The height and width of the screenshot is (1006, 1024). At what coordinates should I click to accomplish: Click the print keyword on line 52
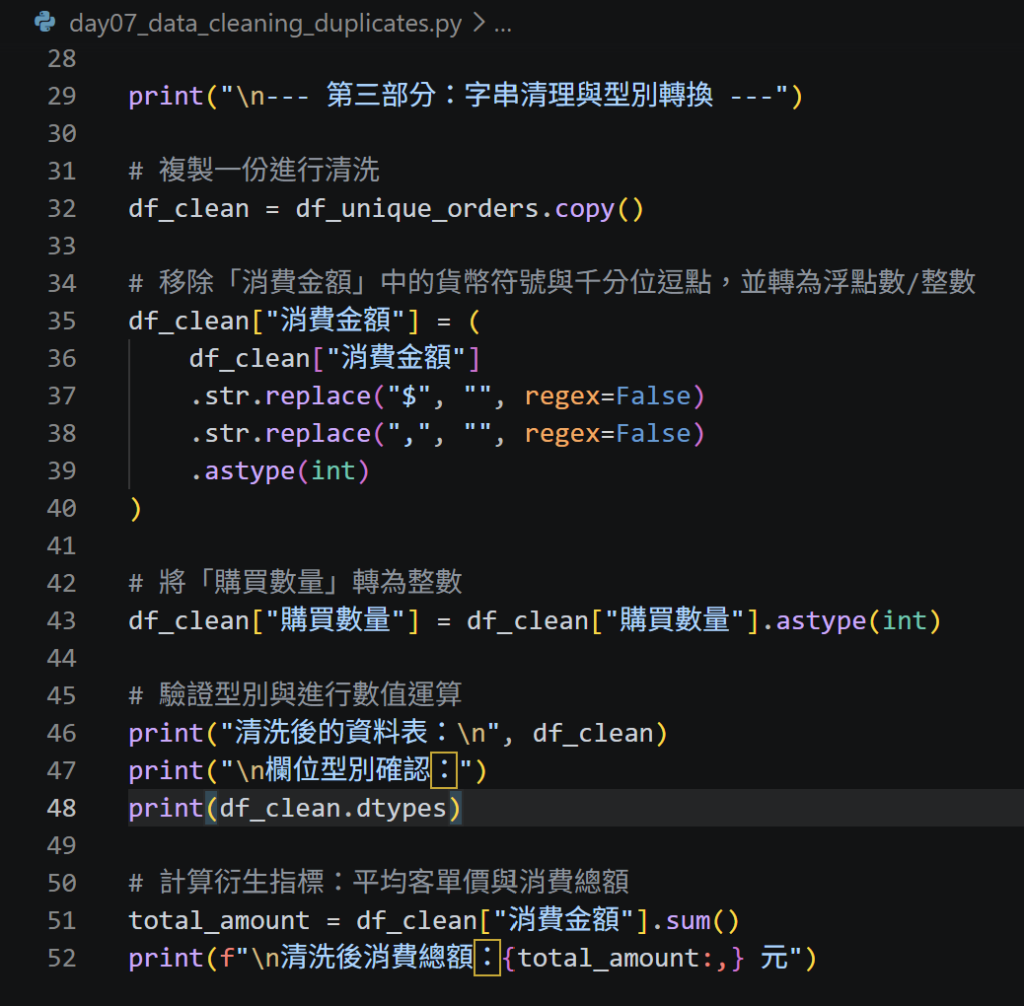point(166,958)
